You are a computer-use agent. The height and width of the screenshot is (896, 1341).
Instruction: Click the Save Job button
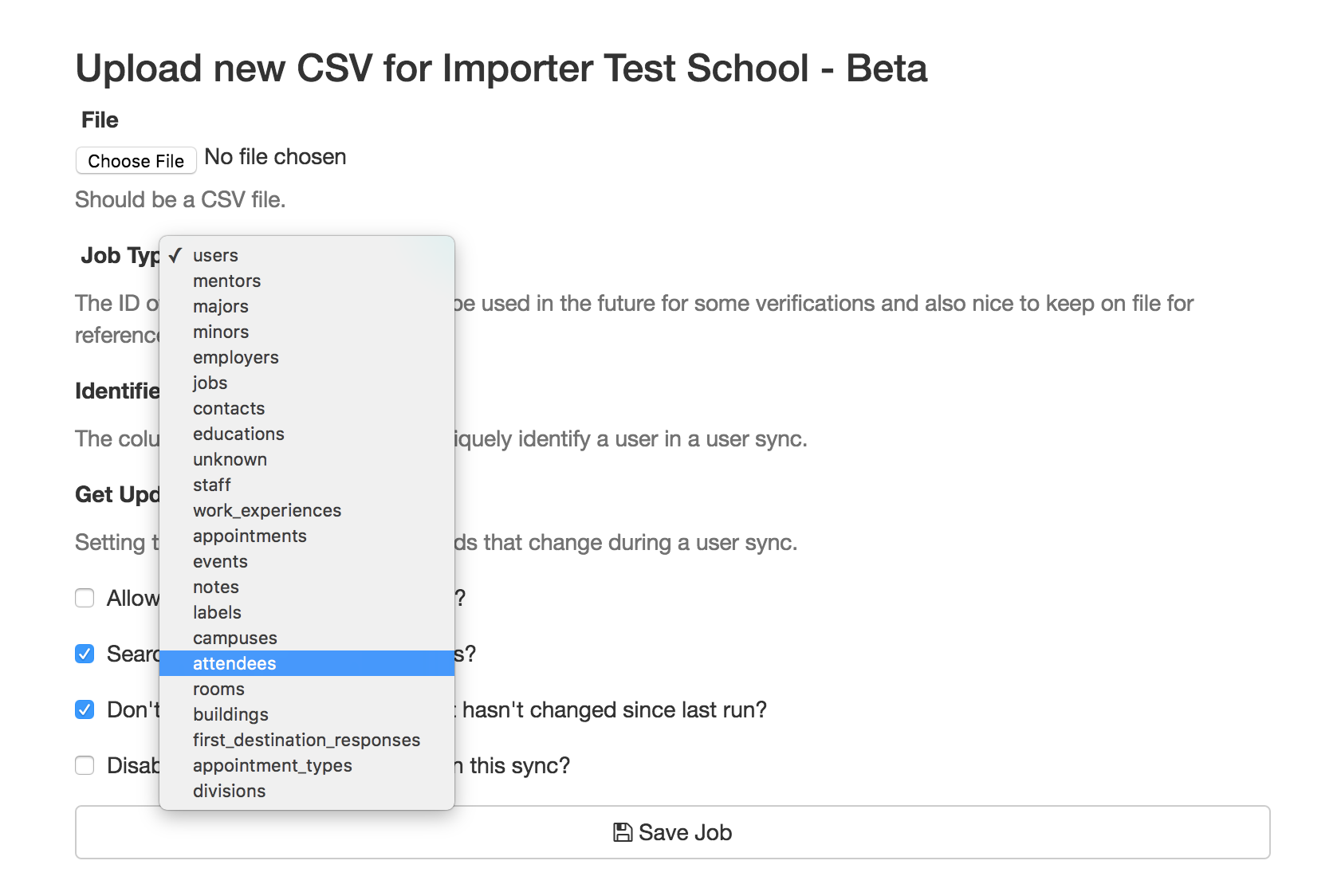pyautogui.click(x=672, y=832)
